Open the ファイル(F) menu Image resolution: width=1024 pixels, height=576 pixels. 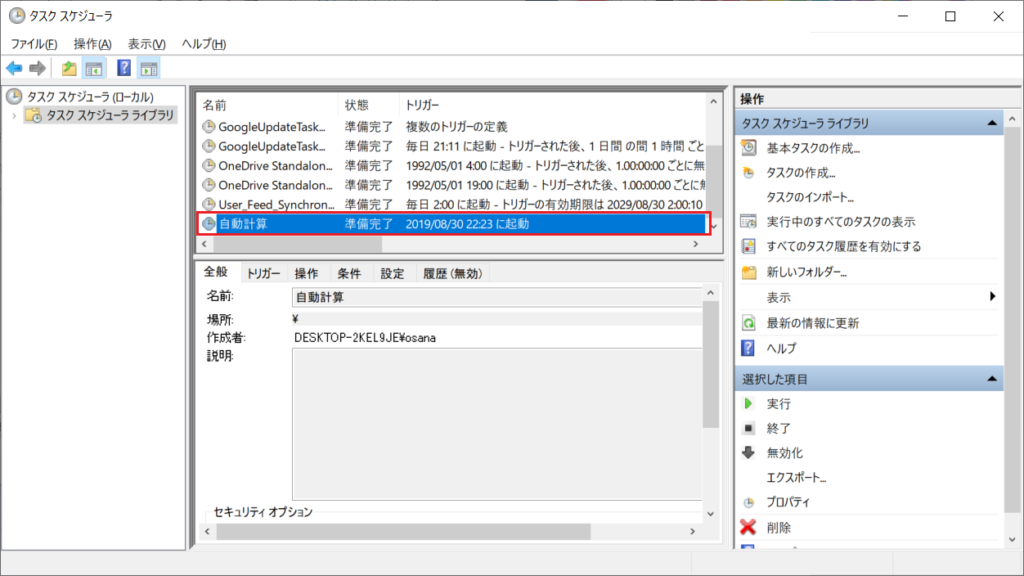click(x=34, y=44)
